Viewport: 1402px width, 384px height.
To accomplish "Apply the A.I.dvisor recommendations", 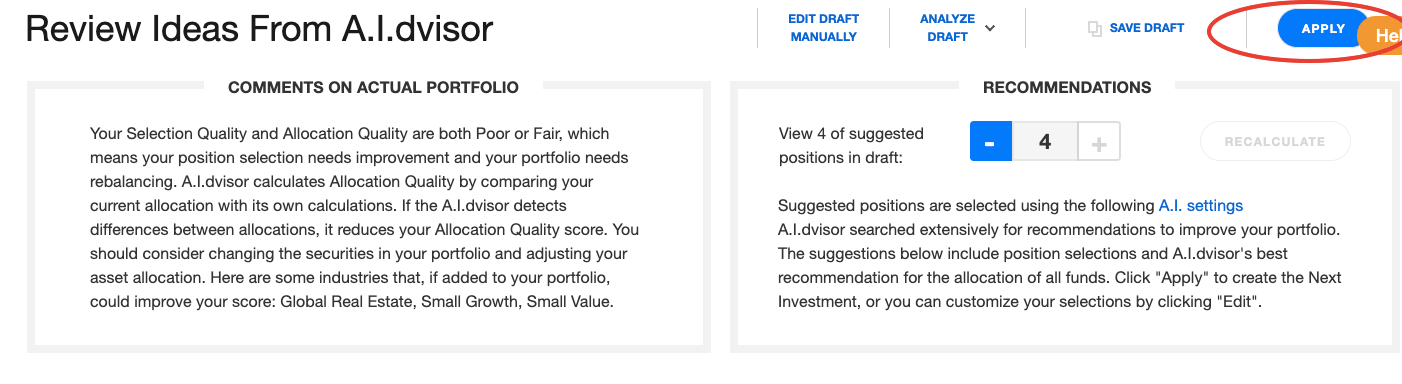I will click(x=1322, y=29).
